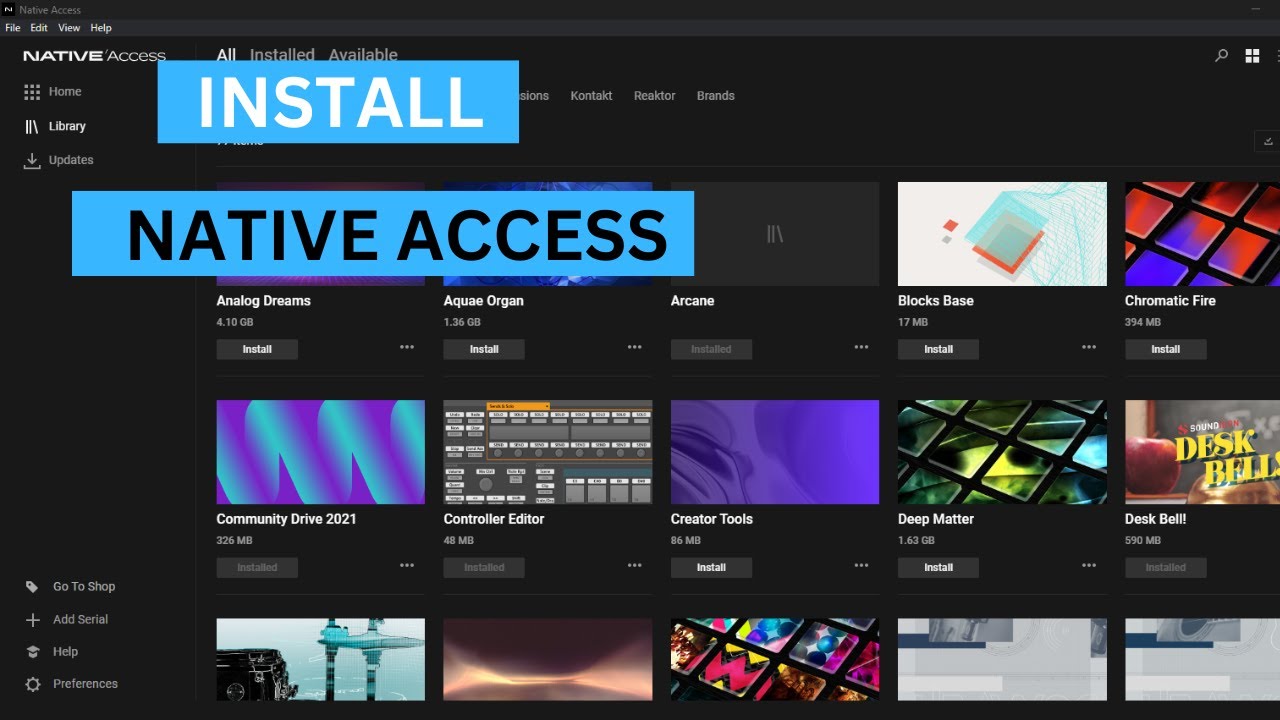Viewport: 1280px width, 720px height.
Task: Click Installed button under Community Drive 2021
Action: (257, 567)
